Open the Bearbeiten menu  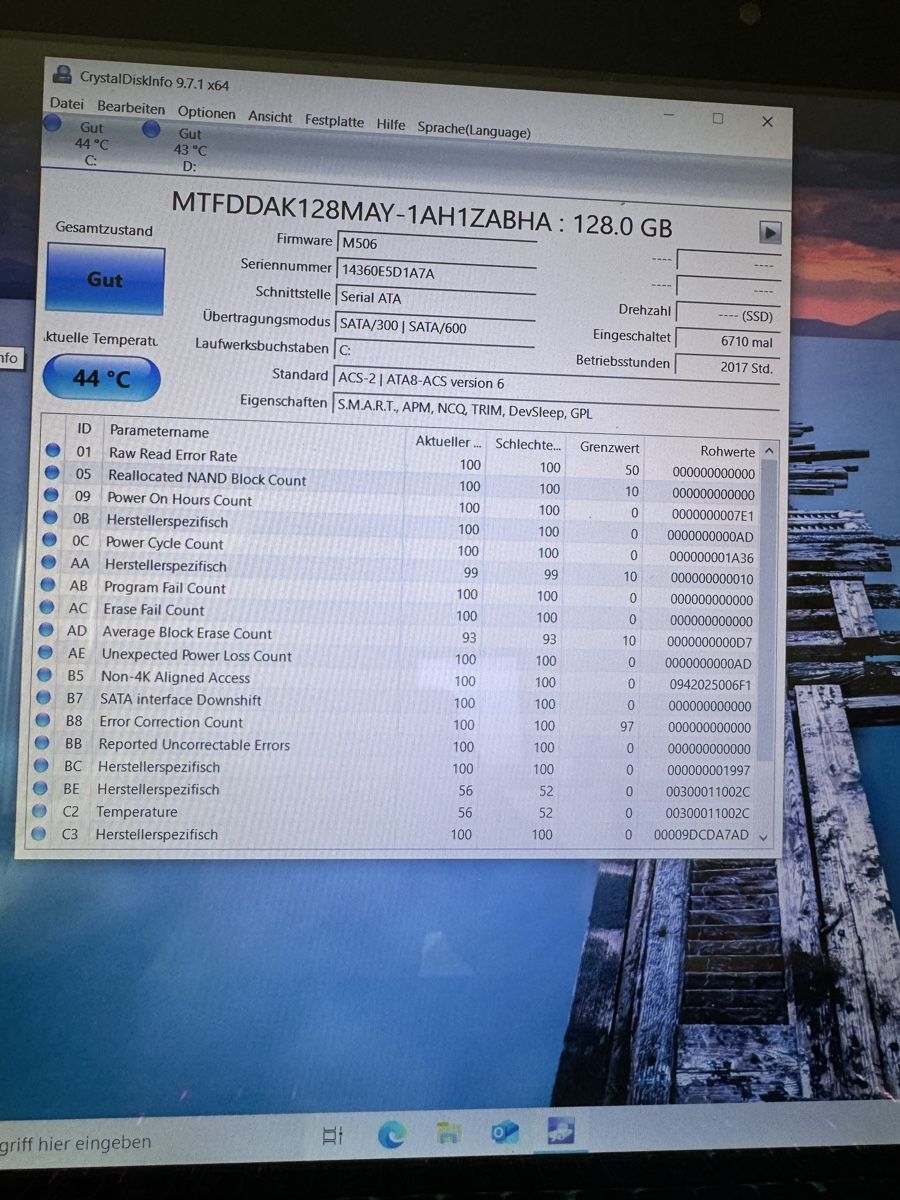[x=131, y=107]
